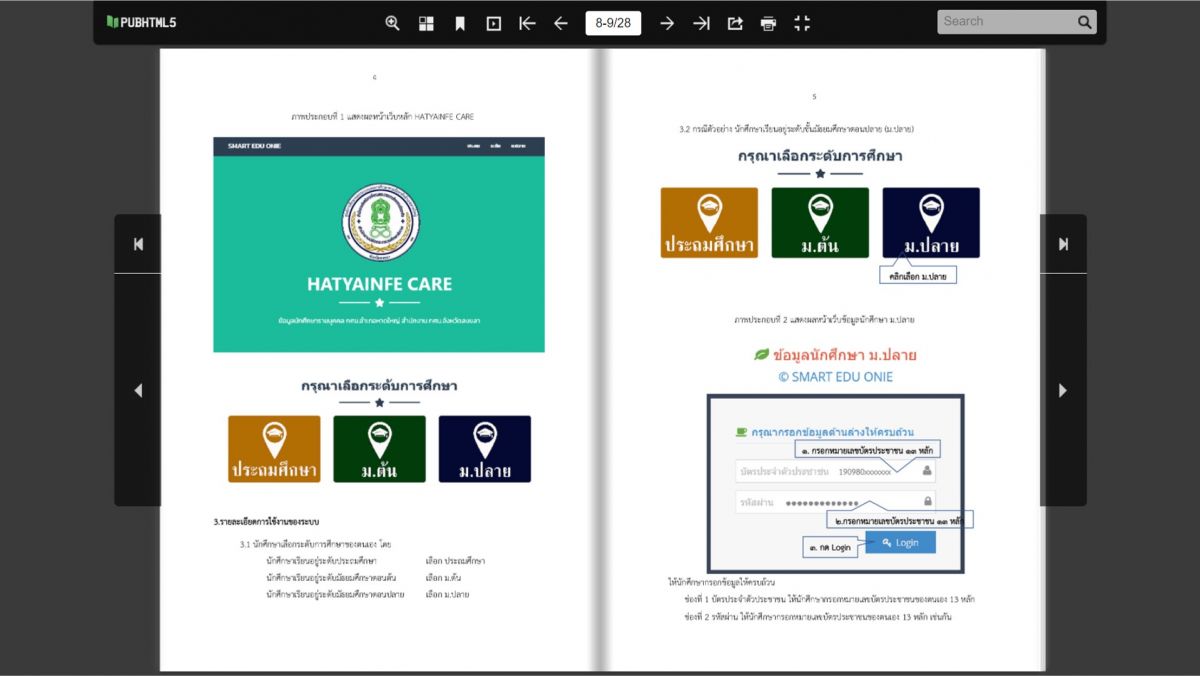Flip to previous page using left side arrow

click(x=138, y=390)
